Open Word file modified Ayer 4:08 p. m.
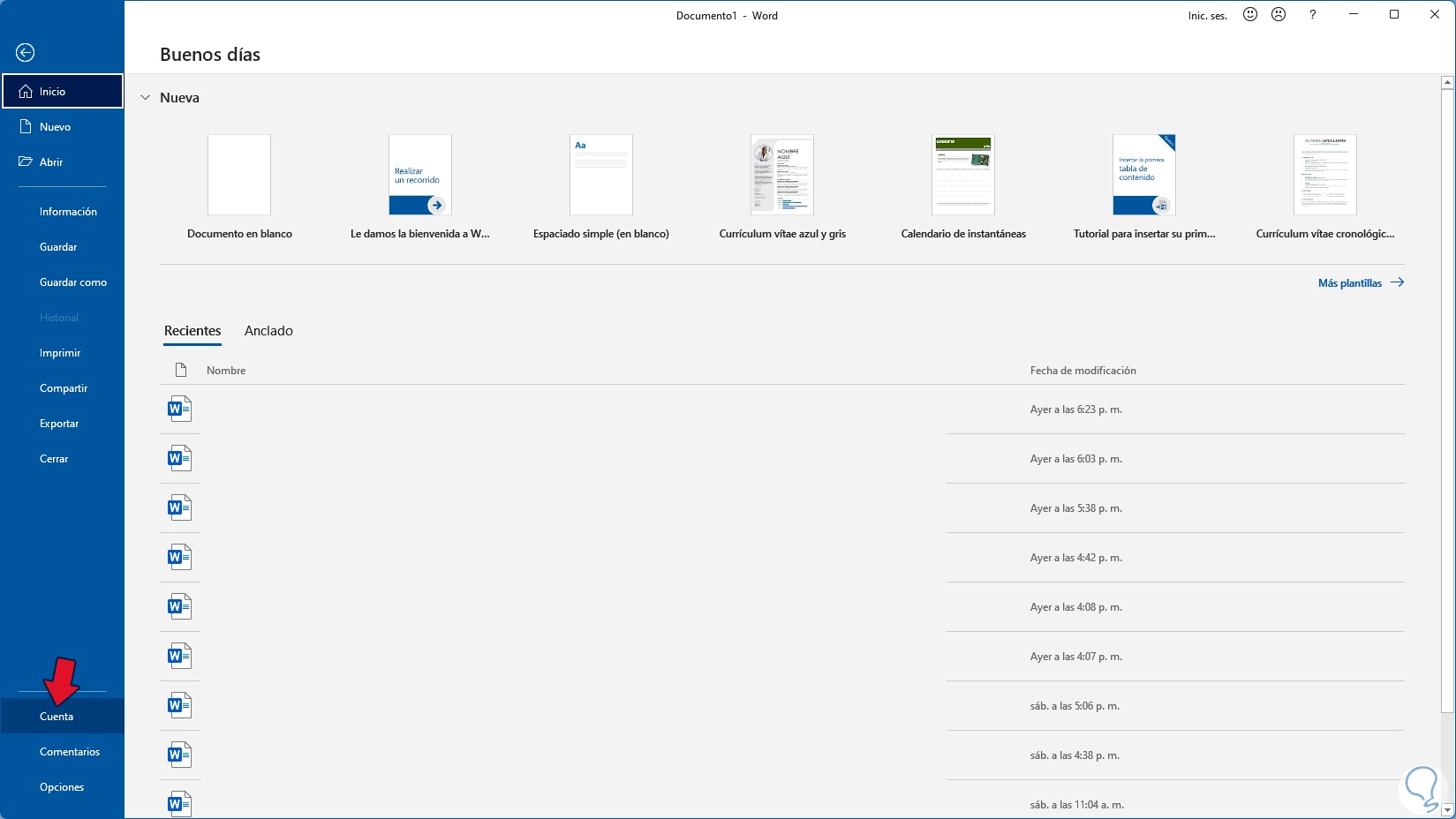This screenshot has height=819, width=1456. click(782, 607)
